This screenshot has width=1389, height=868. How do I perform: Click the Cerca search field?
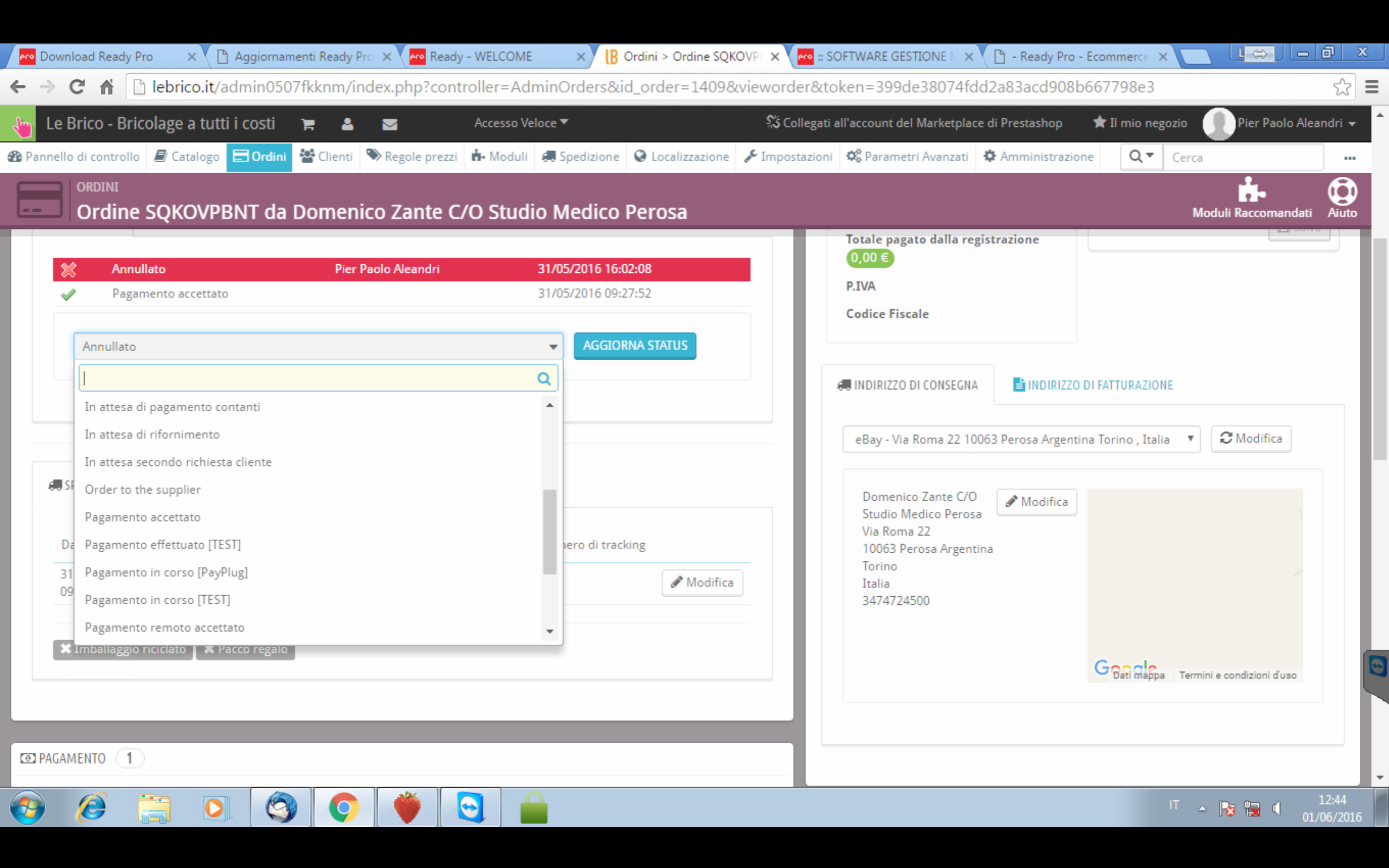(x=1242, y=157)
